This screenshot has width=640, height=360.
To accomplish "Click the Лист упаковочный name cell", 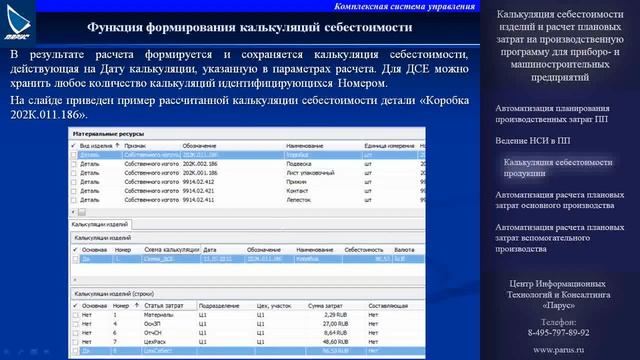I will pyautogui.click(x=310, y=173).
